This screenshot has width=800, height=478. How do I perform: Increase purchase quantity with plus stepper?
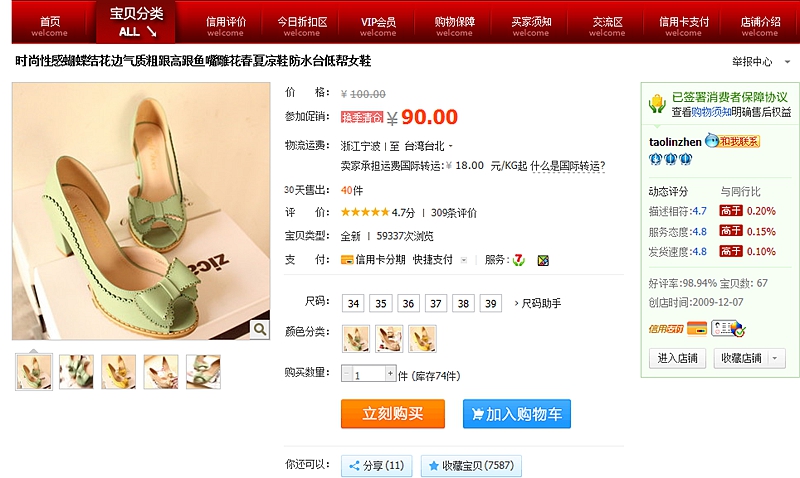coord(390,373)
